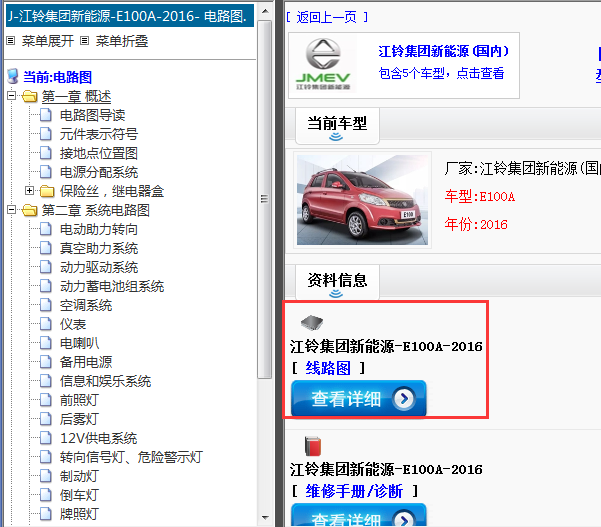Viewport: 601px width, 527px height.
Task: Select 动力驱动系统 entry
Action: coord(99,267)
